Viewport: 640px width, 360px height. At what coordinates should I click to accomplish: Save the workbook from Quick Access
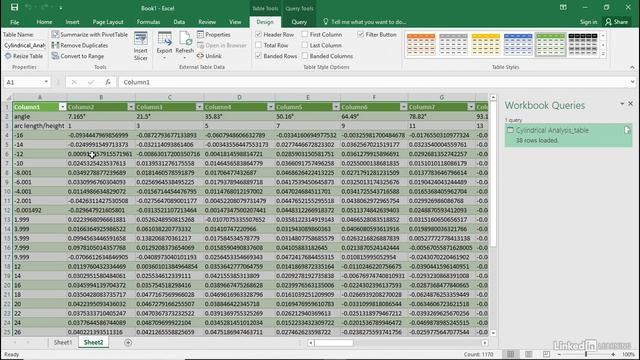coord(14,8)
